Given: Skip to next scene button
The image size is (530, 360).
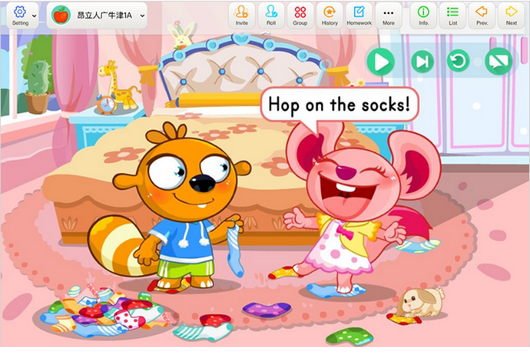Looking at the screenshot, I should (423, 62).
